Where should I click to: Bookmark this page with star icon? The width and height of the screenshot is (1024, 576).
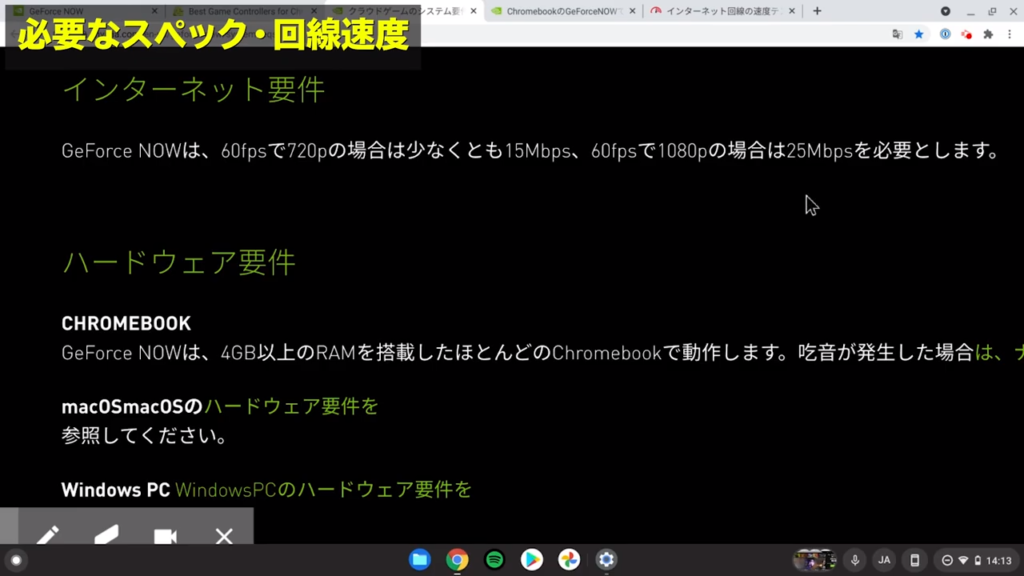click(x=919, y=34)
